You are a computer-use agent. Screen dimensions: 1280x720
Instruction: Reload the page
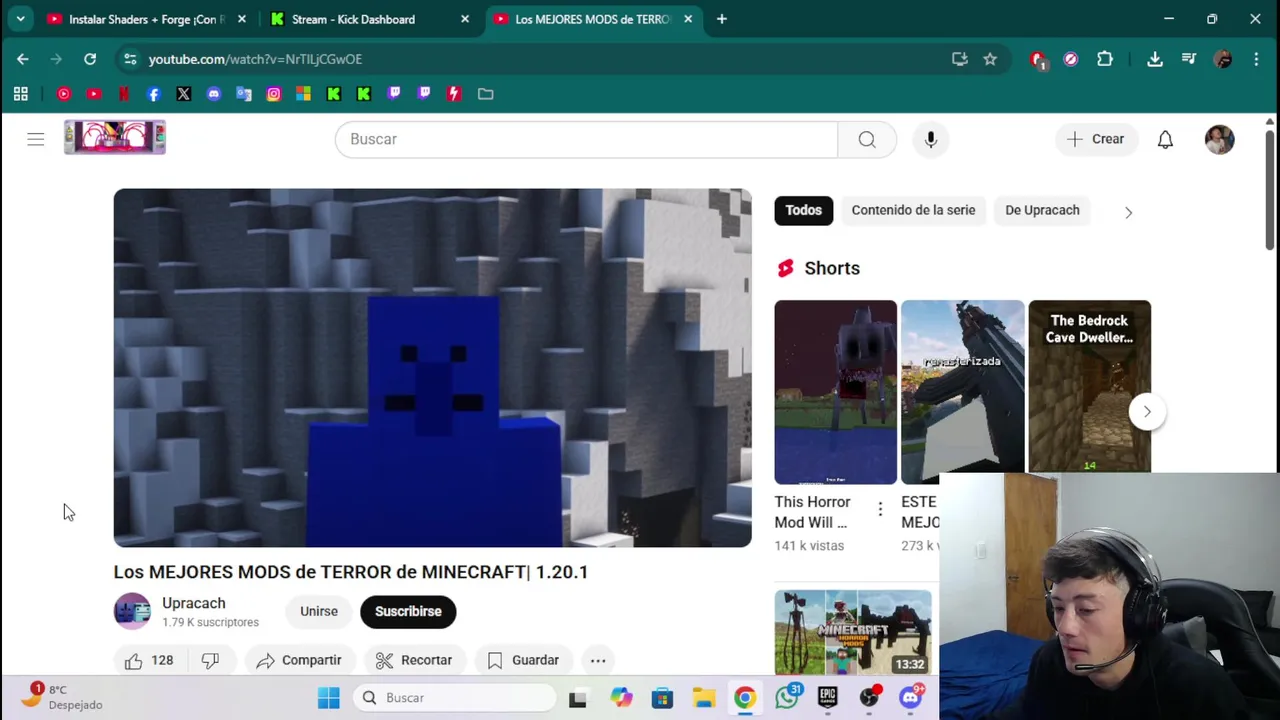pyautogui.click(x=90, y=59)
